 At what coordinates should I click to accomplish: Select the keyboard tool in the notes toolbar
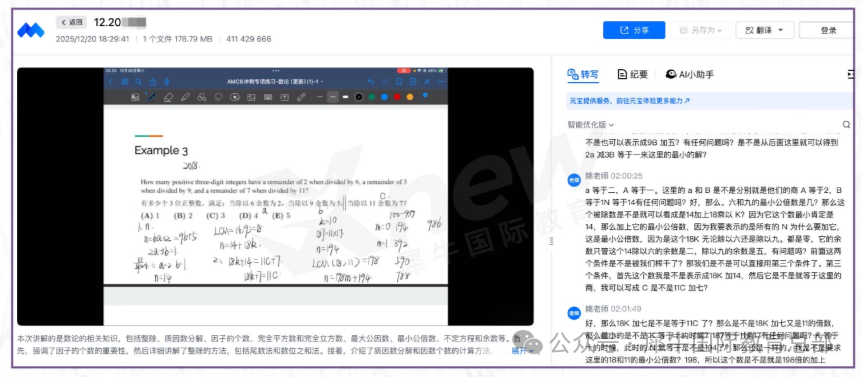pyautogui.click(x=268, y=97)
